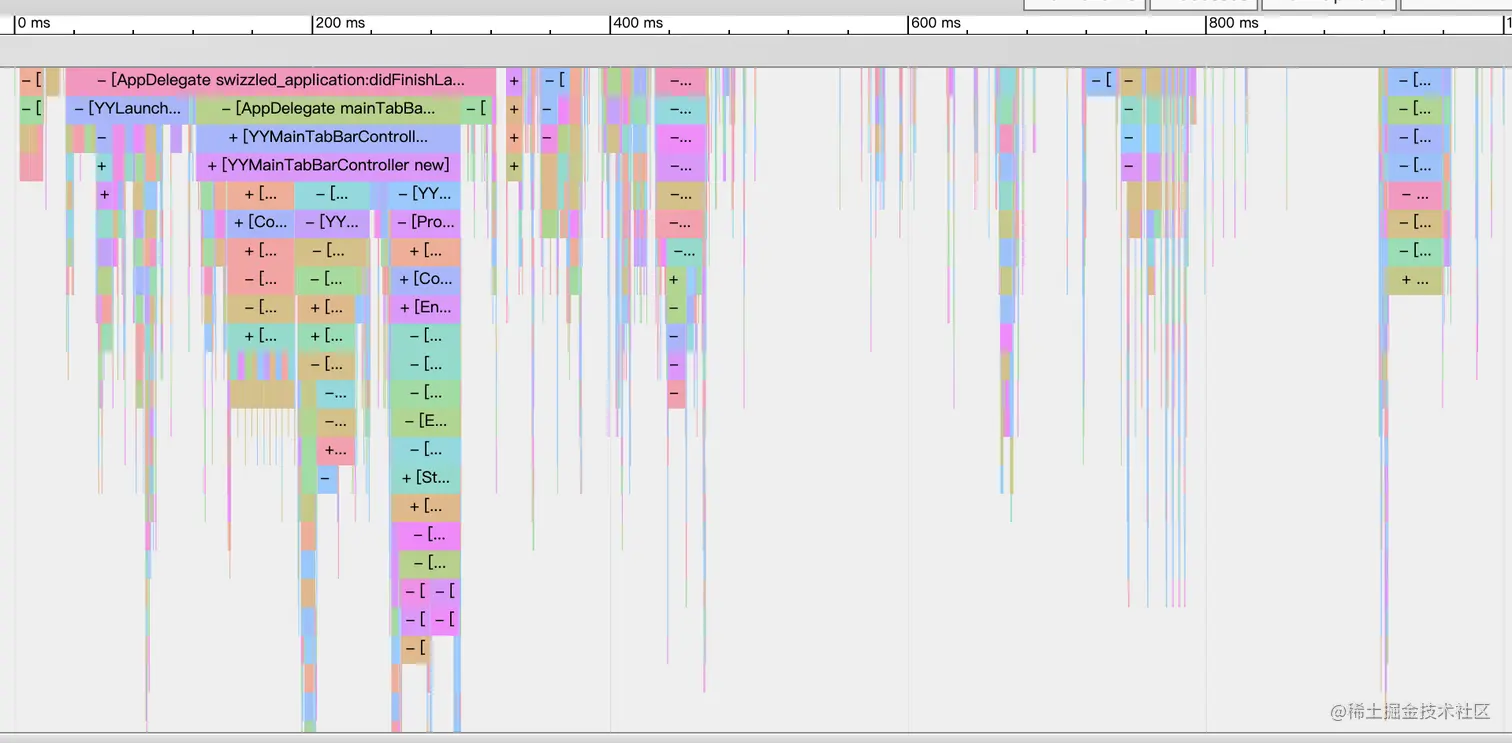Select the +[En... flame slice
1512x743 pixels.
pos(425,307)
